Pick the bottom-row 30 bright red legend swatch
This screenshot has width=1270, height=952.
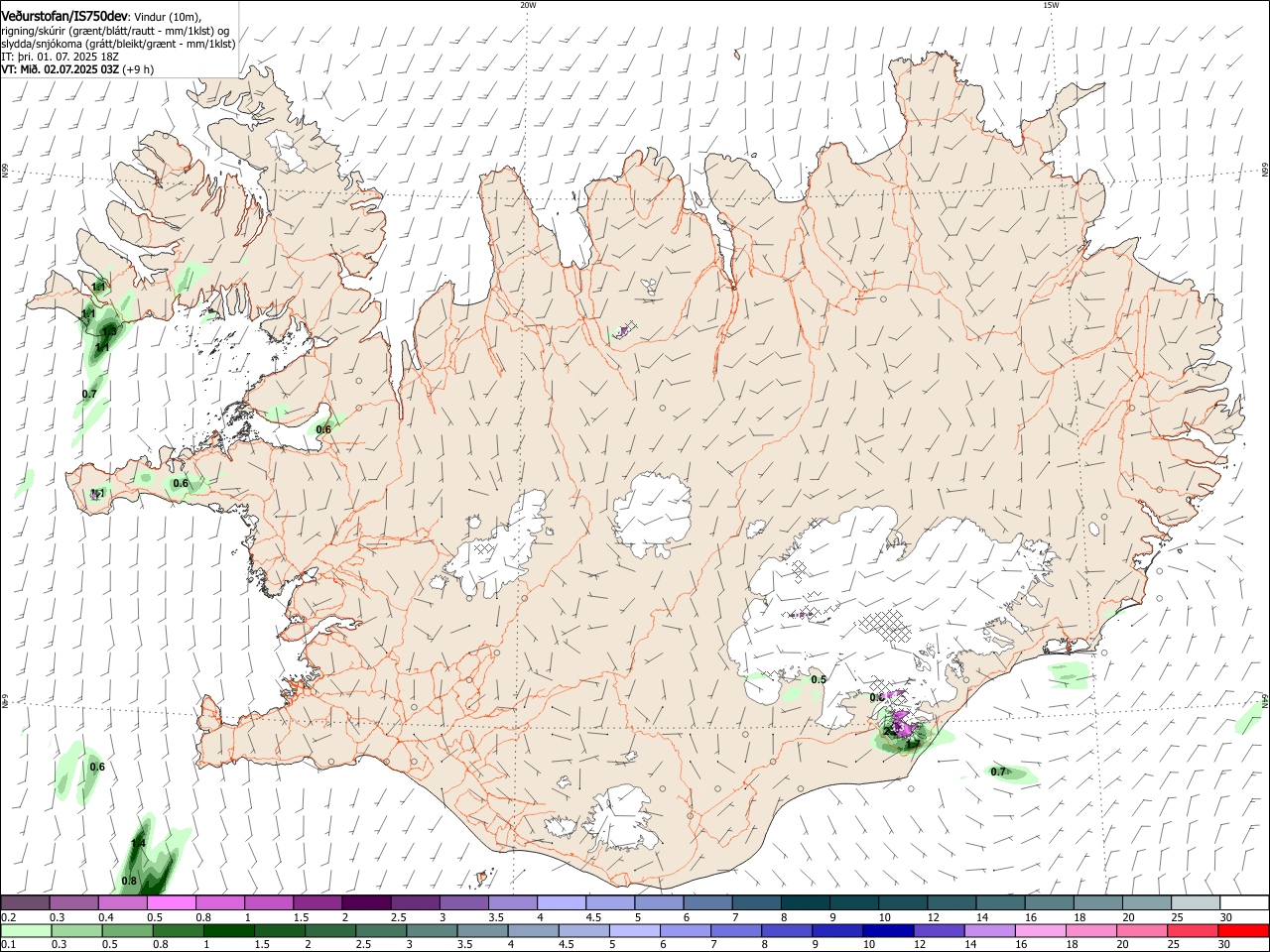pos(1243,931)
